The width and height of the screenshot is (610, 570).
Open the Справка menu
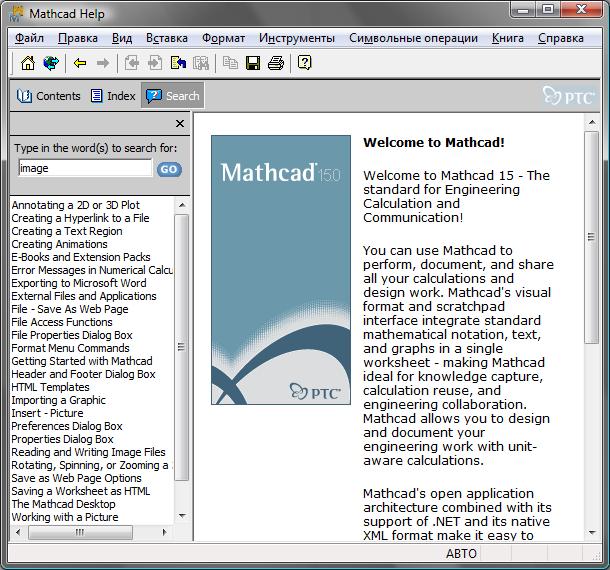(x=561, y=38)
